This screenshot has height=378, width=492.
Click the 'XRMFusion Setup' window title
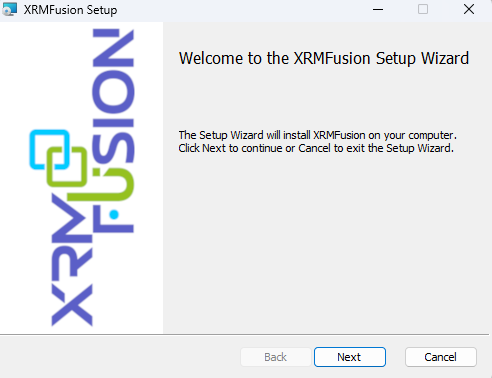coord(70,10)
